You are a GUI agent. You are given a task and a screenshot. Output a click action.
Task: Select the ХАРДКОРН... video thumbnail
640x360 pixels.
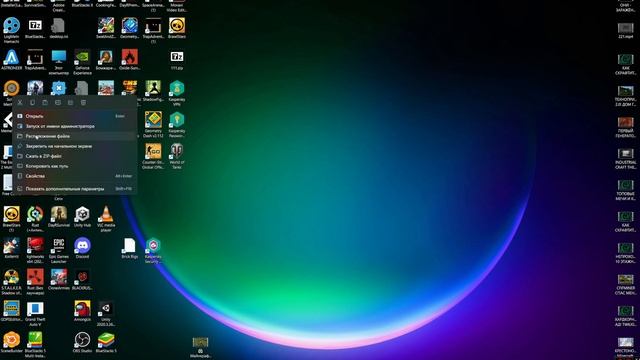pos(625,316)
